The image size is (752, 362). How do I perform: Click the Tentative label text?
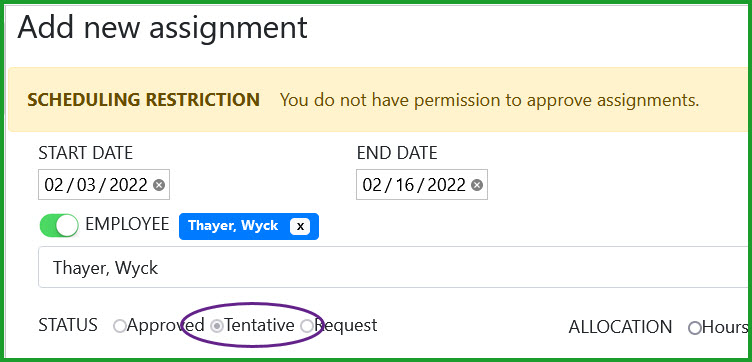[259, 326]
